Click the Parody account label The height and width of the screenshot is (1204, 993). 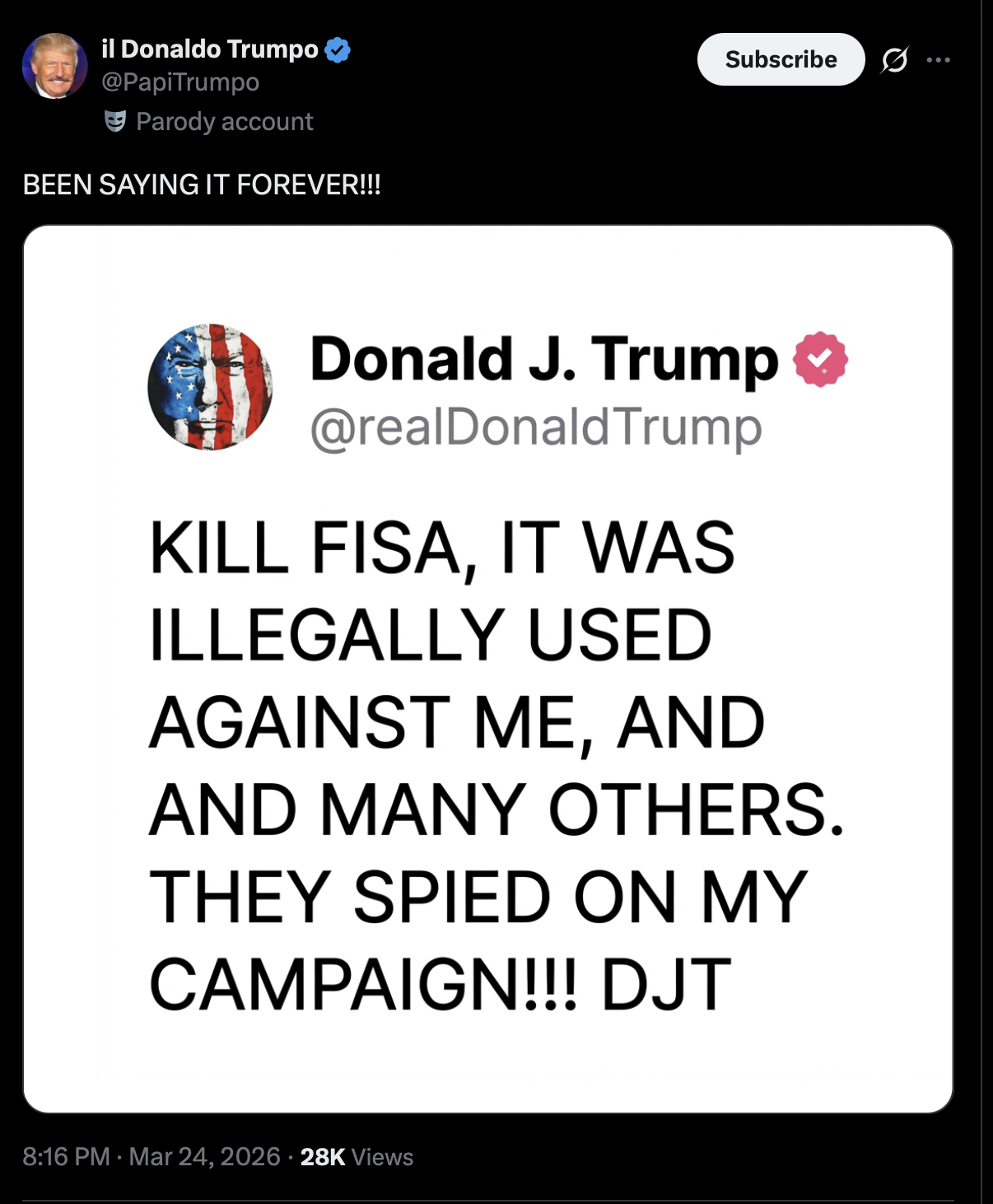click(x=224, y=122)
